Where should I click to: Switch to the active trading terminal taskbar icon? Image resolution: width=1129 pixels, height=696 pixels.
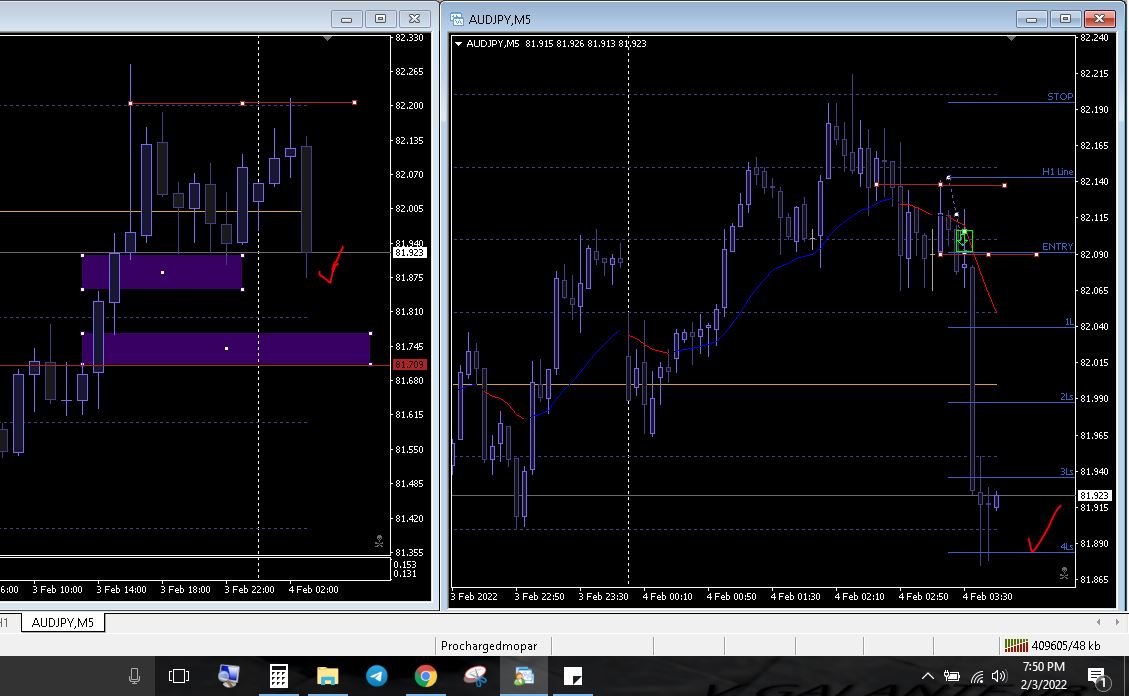tap(523, 676)
